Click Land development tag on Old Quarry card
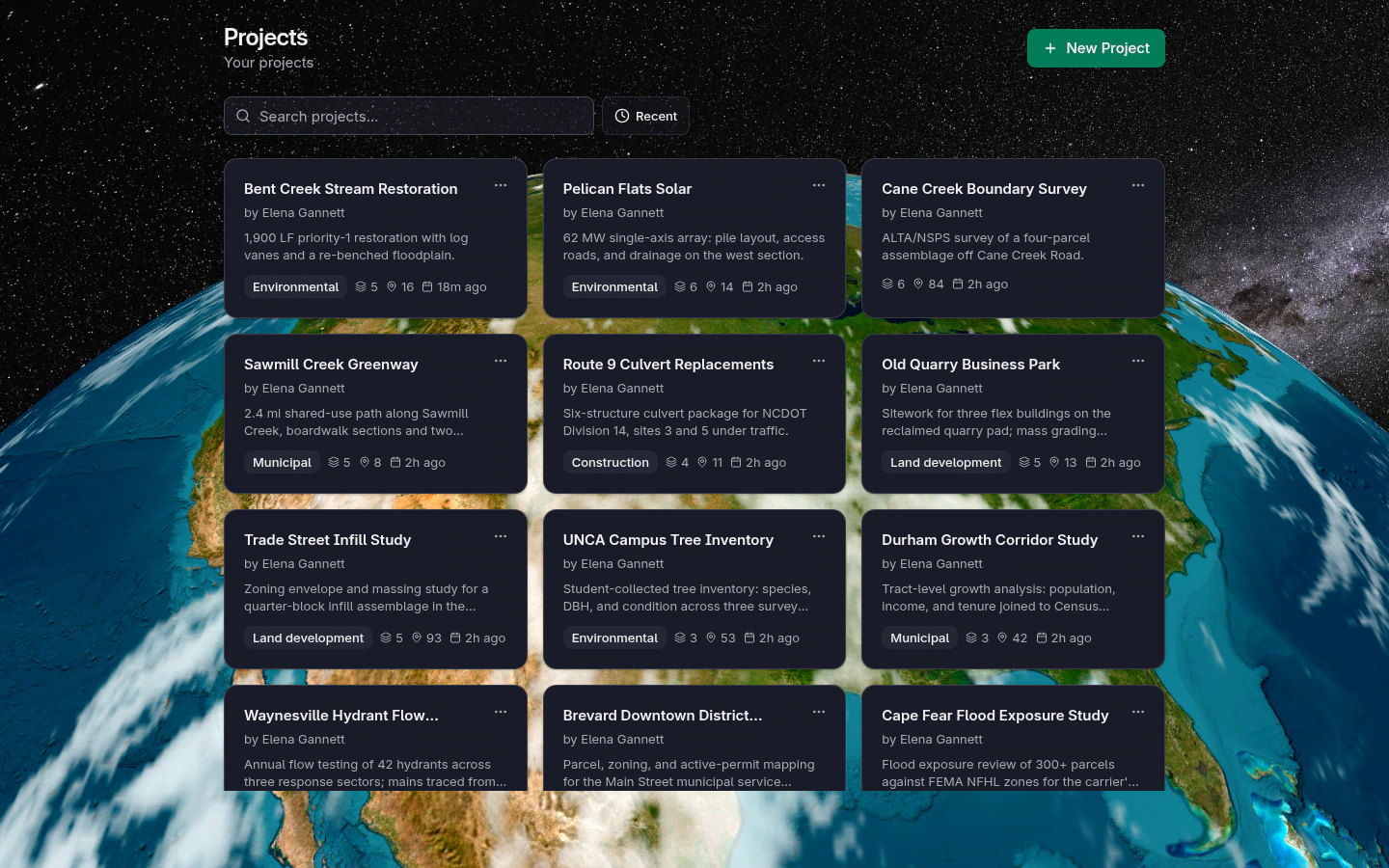Viewport: 1389px width, 868px height. 945,462
